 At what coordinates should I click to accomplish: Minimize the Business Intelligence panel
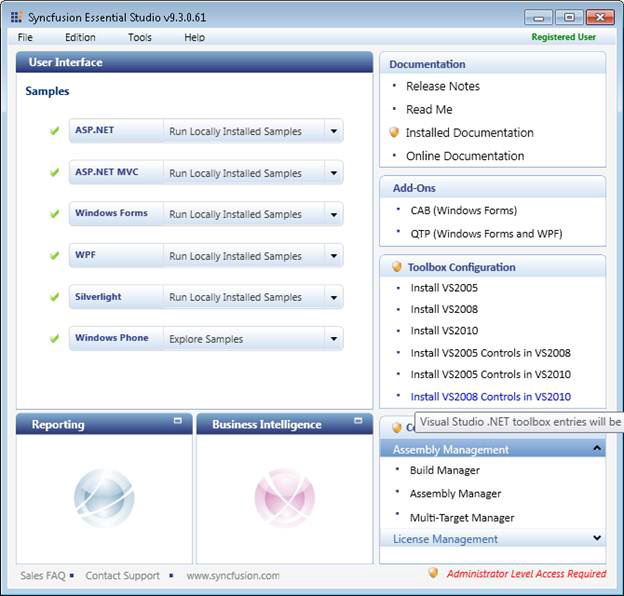pos(358,421)
